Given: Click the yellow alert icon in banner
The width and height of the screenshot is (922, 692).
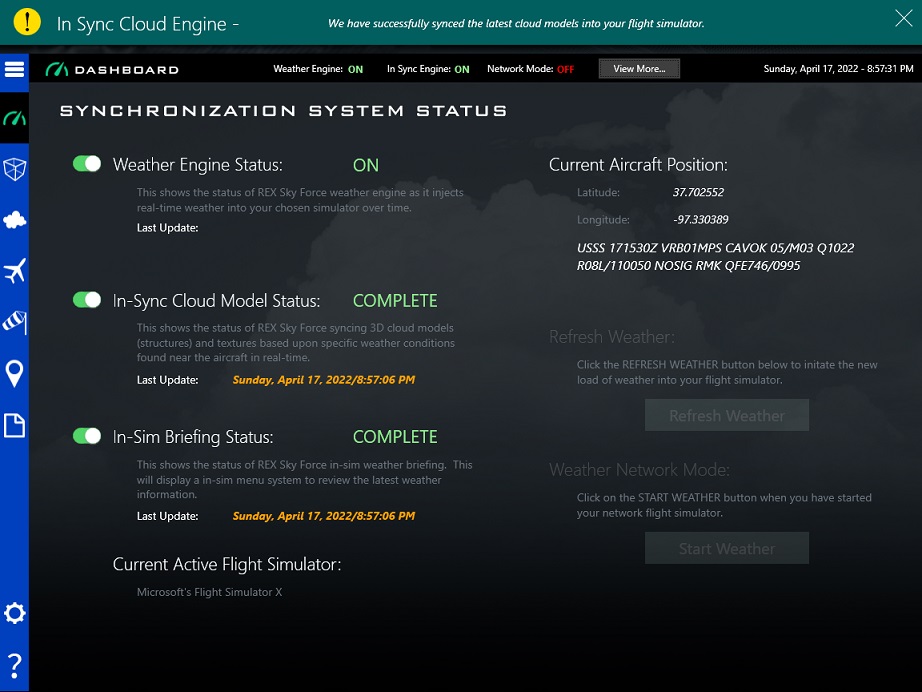Looking at the screenshot, I should [x=28, y=22].
